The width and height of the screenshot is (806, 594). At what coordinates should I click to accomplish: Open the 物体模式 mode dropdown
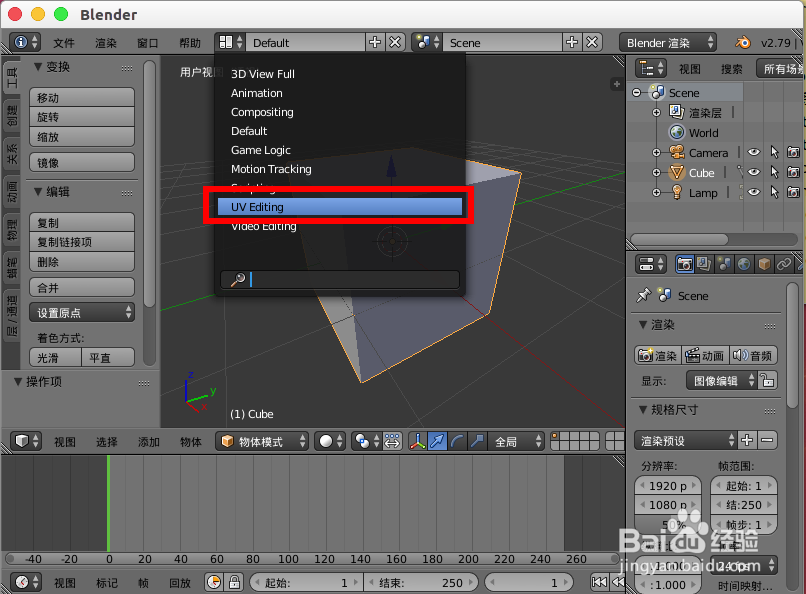click(262, 441)
